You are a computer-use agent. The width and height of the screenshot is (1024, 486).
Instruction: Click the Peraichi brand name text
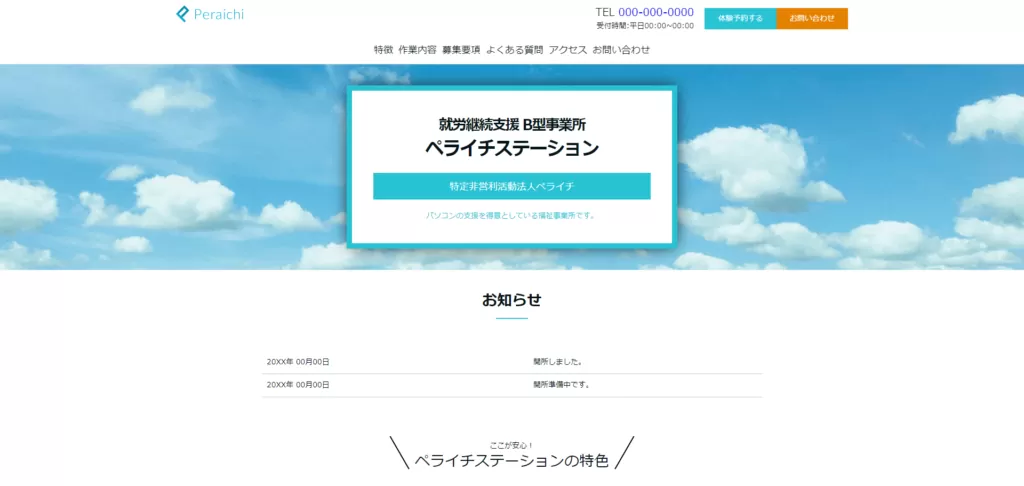[x=218, y=14]
